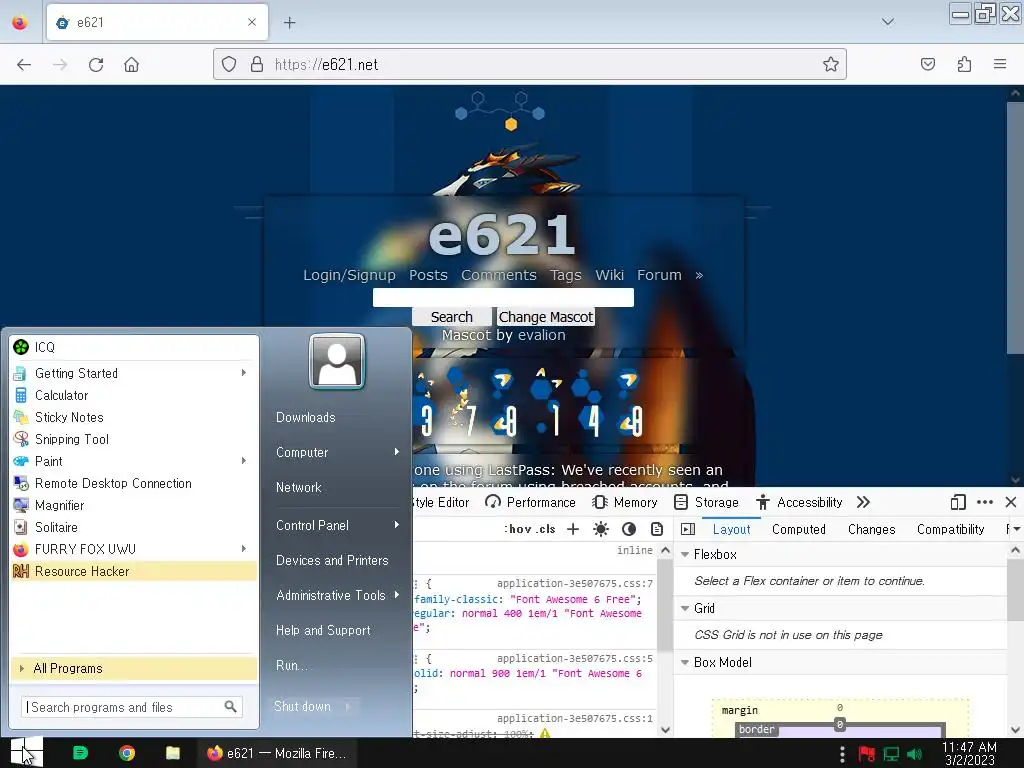Open the Forum link
Image resolution: width=1024 pixels, height=768 pixels.
click(x=659, y=275)
